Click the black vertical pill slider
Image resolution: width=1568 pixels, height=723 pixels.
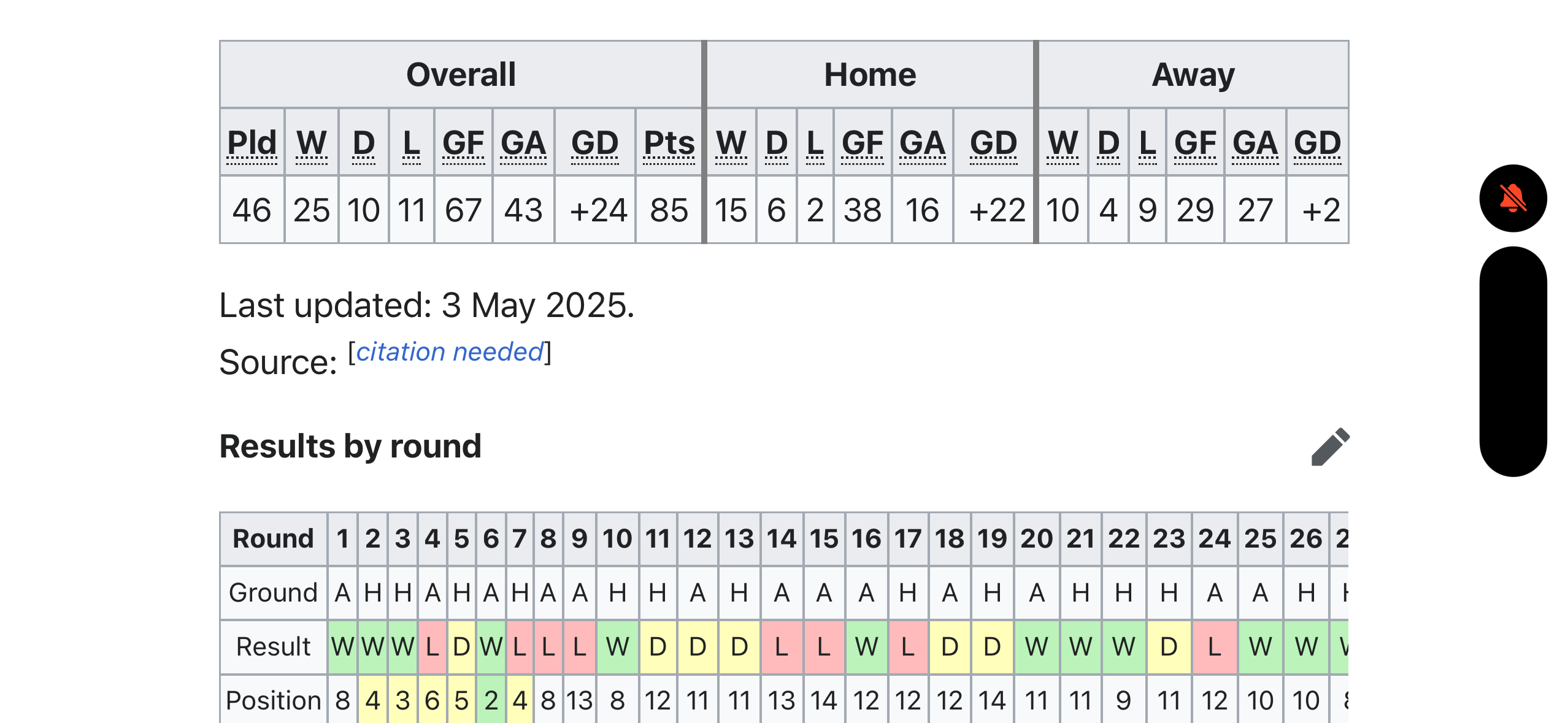pyautogui.click(x=1512, y=361)
